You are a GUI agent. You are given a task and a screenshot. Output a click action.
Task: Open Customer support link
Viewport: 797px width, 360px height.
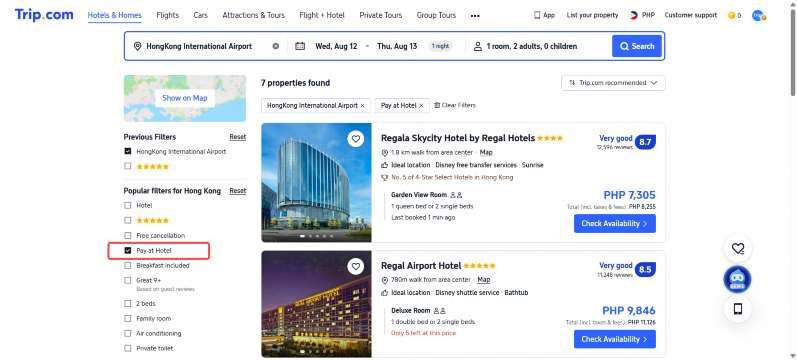point(691,15)
